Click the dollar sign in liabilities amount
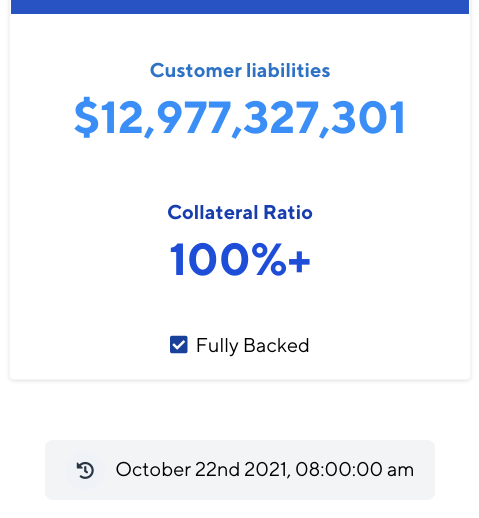The width and height of the screenshot is (479, 518). pyautogui.click(x=87, y=117)
